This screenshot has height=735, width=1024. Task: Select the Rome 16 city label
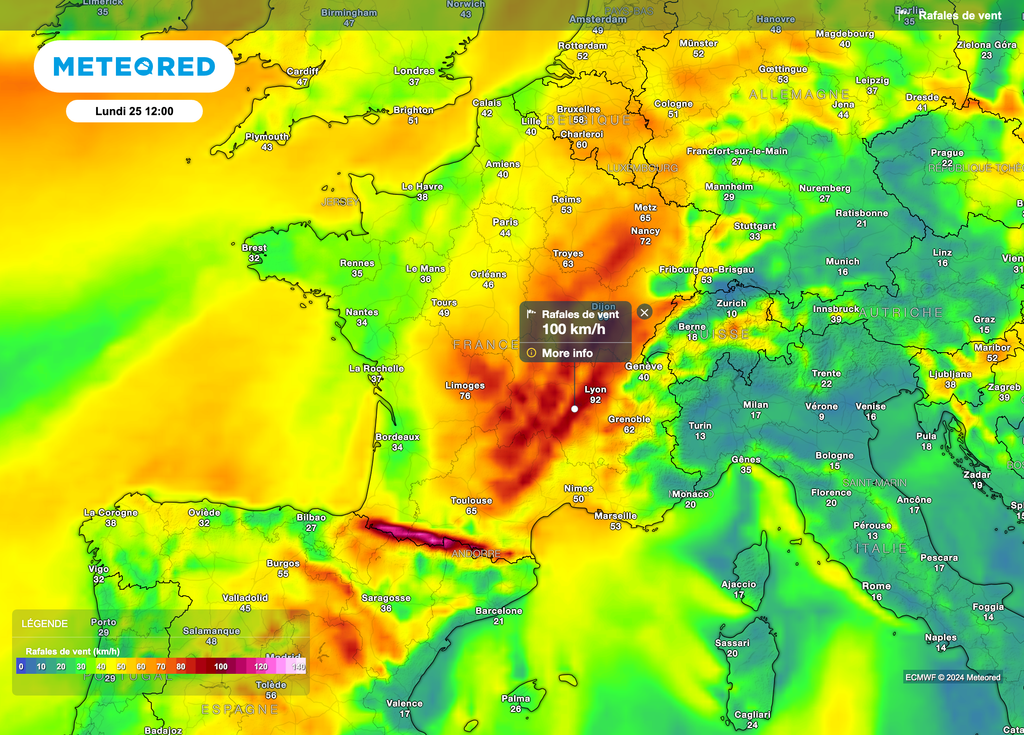[876, 591]
